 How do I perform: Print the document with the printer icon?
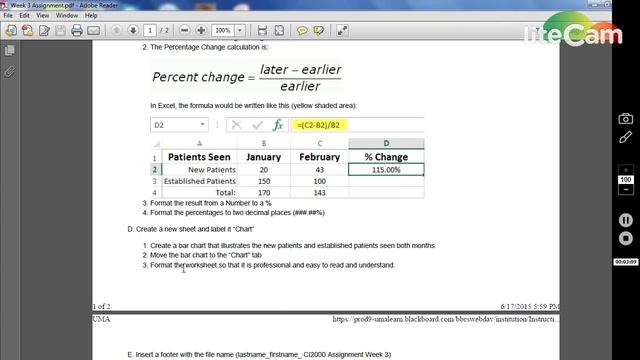point(77,31)
